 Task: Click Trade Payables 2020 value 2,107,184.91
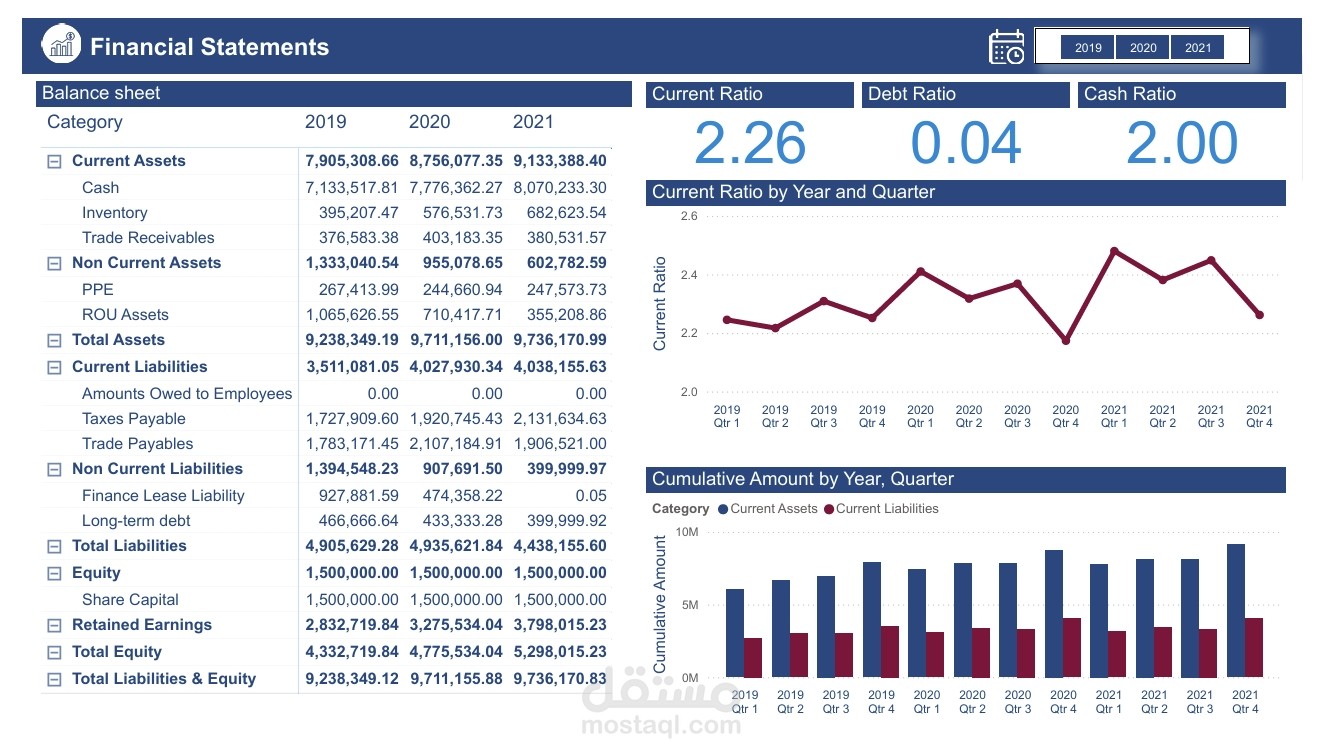456,443
